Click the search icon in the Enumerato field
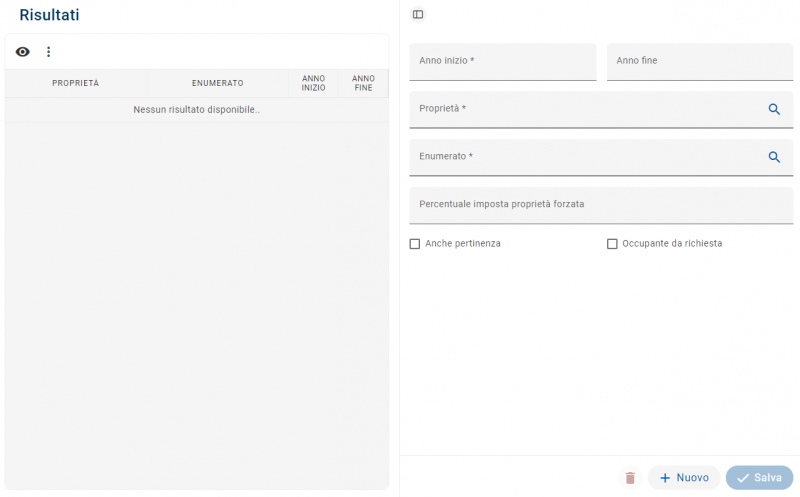This screenshot has width=800, height=497. coord(774,157)
